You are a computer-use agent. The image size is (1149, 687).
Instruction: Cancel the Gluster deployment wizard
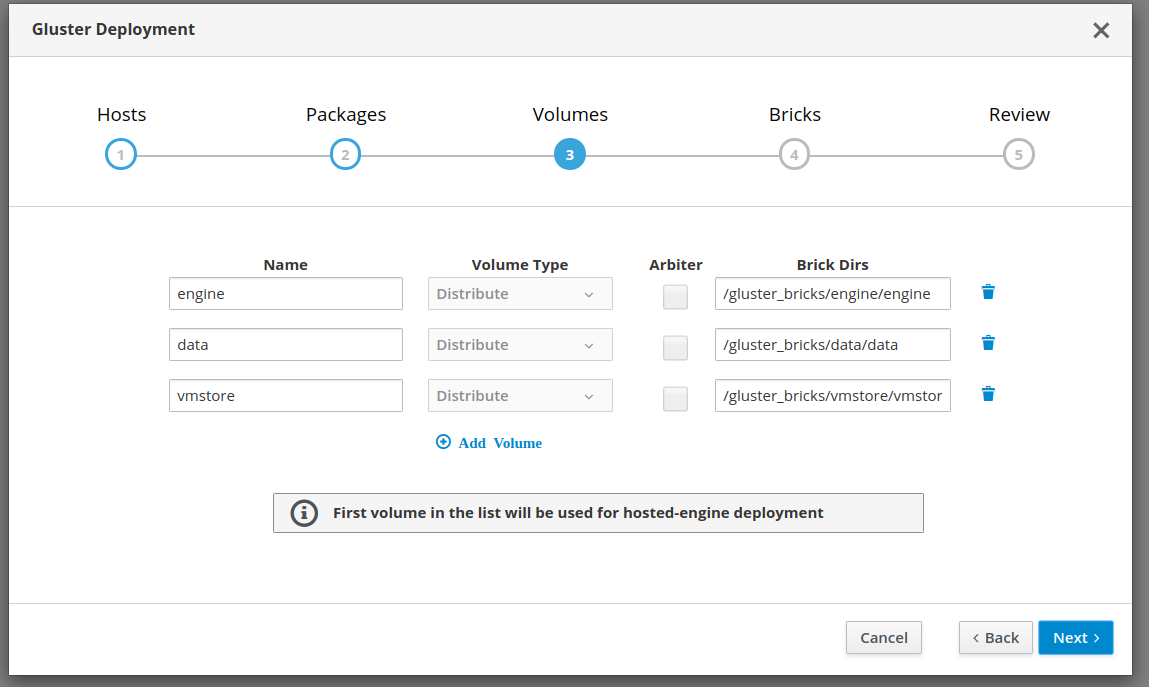point(883,638)
